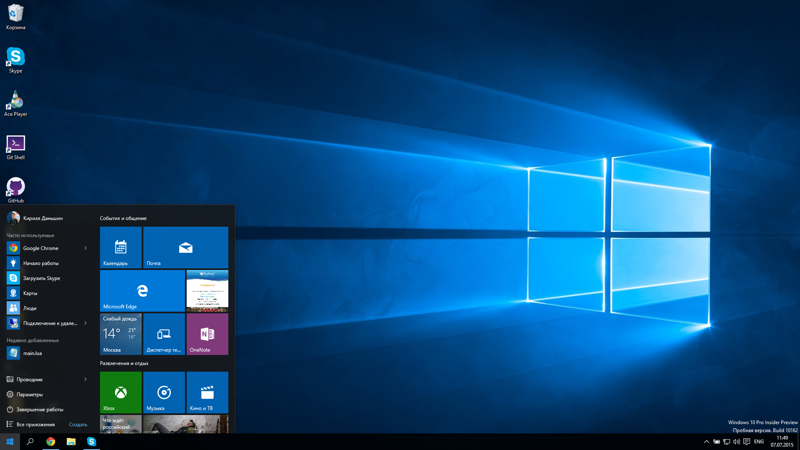The width and height of the screenshot is (800, 450).
Task: Open the taskbar search magnifier icon
Action: click(x=30, y=442)
